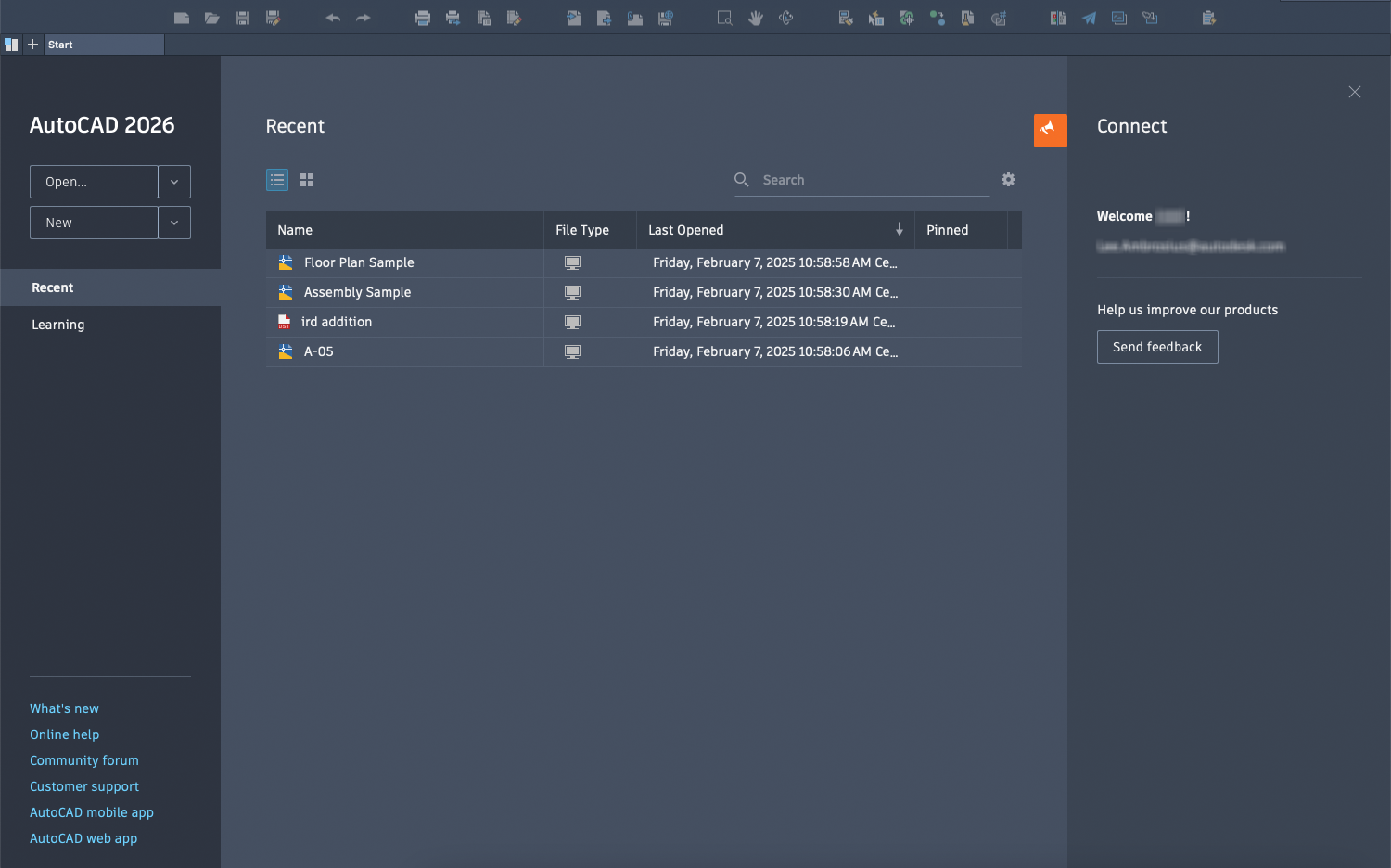Screen dimensions: 1391x868
Task: Click the Purge broom icon
Action: (968, 18)
